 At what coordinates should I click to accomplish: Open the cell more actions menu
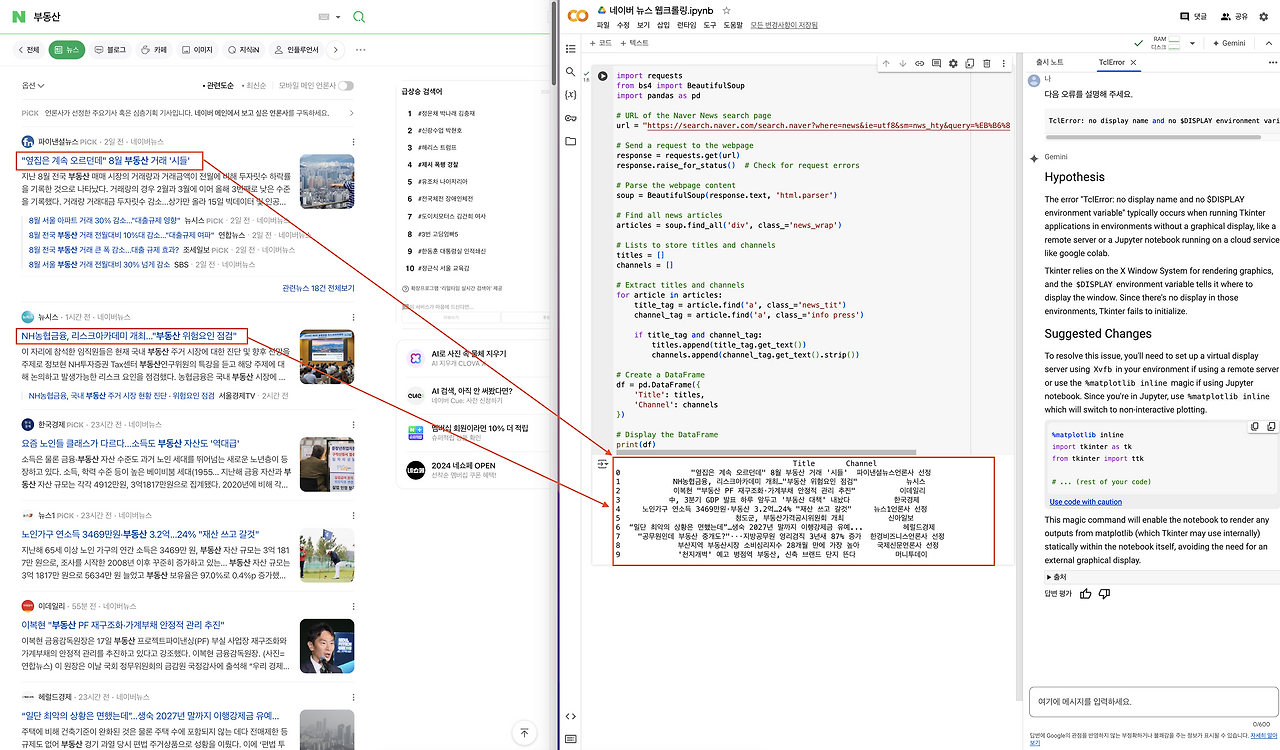[1004, 64]
